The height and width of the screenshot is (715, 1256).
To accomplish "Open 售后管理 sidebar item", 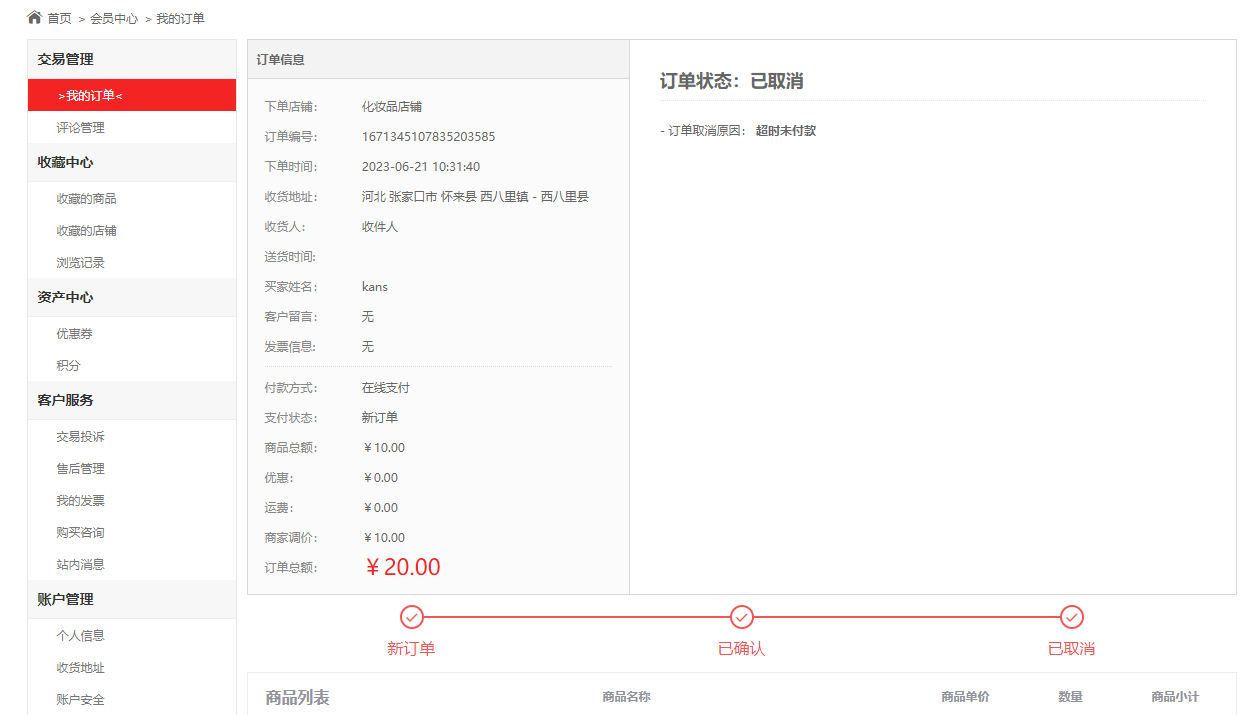I will pyautogui.click(x=80, y=469).
